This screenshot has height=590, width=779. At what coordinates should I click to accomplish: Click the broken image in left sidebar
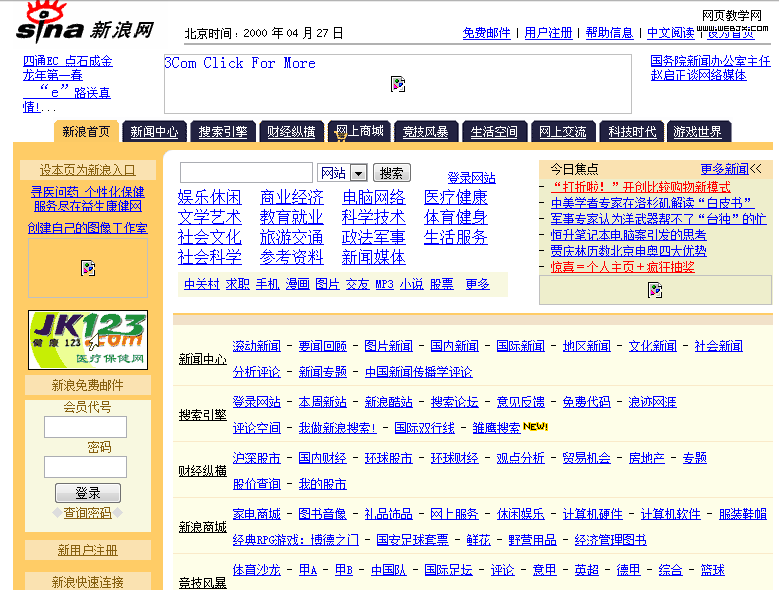[88, 268]
